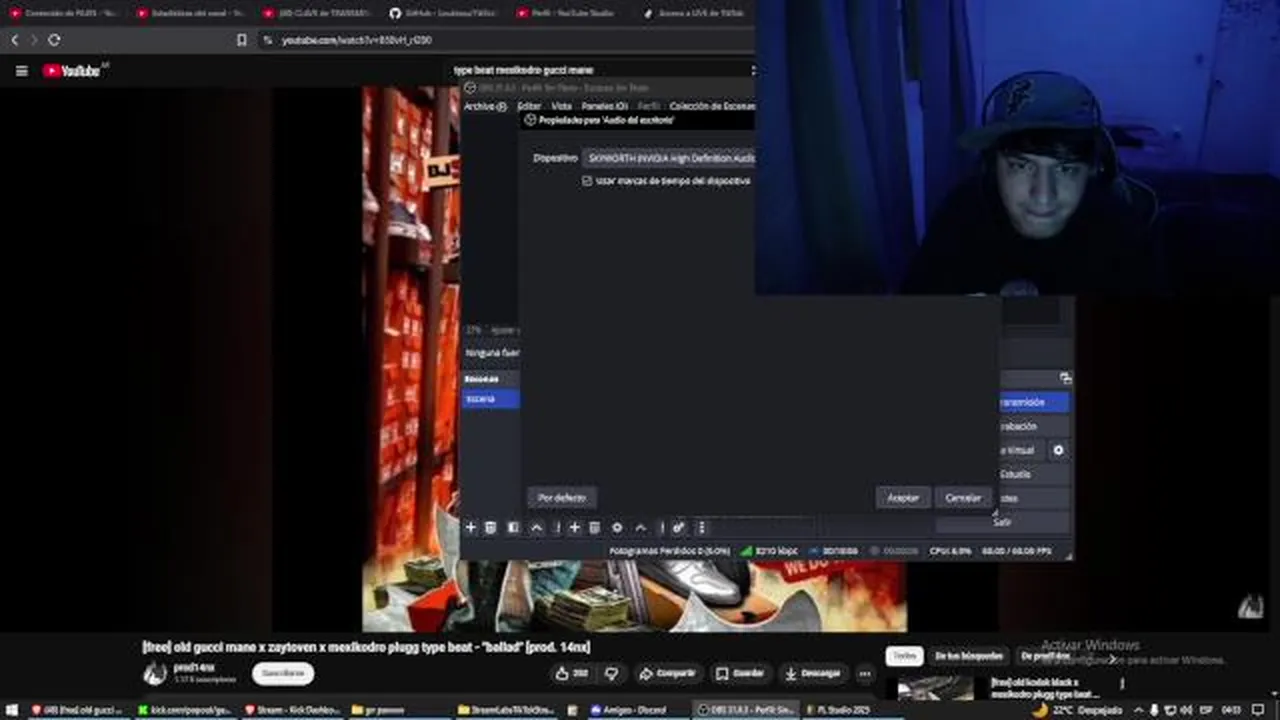Reload the YouTube page
The width and height of the screenshot is (1280, 720).
tap(54, 40)
